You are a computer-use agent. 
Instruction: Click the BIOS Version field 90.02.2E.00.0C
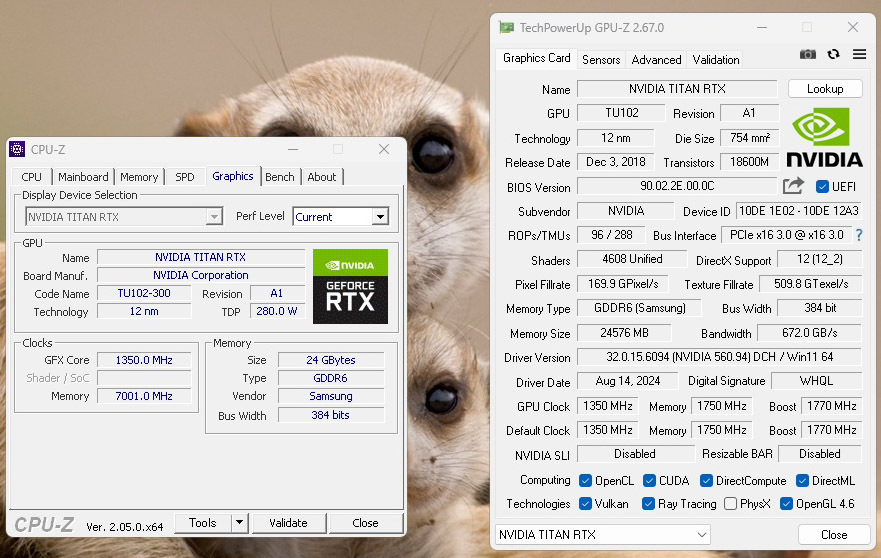[677, 186]
